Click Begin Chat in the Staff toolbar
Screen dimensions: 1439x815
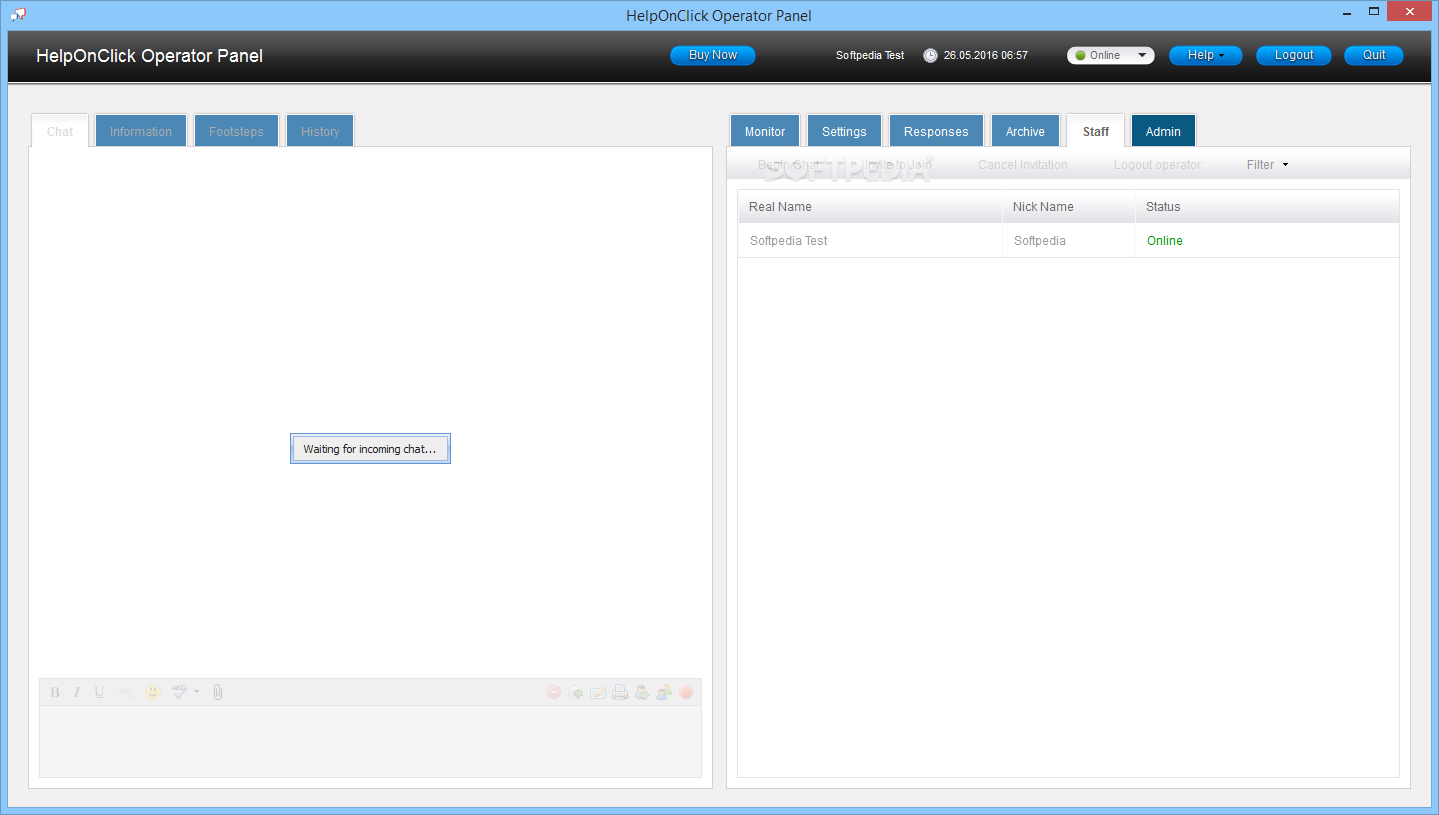pyautogui.click(x=790, y=165)
